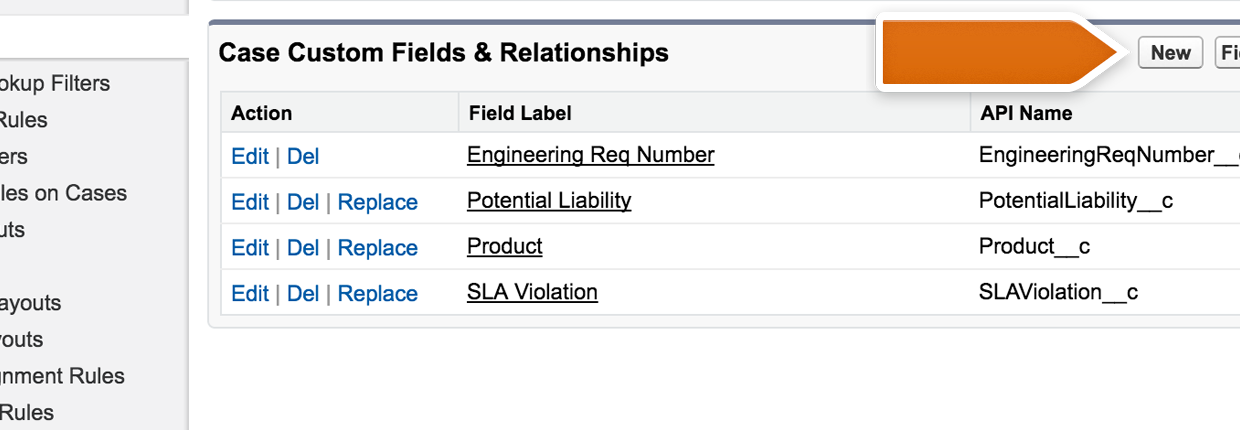Click the New button
Screen dimensions: 1240x430
[x=1170, y=53]
